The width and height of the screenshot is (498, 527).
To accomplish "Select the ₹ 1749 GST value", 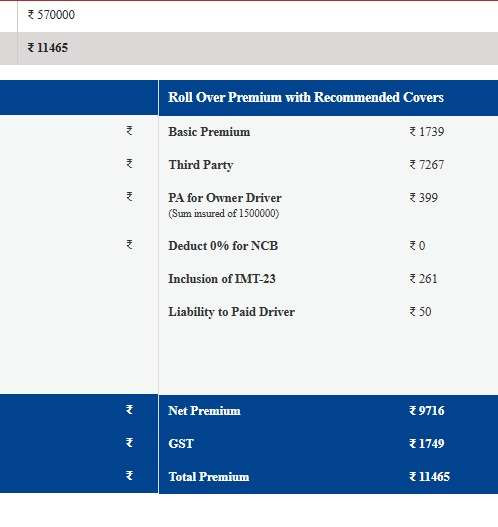I will click(427, 444).
